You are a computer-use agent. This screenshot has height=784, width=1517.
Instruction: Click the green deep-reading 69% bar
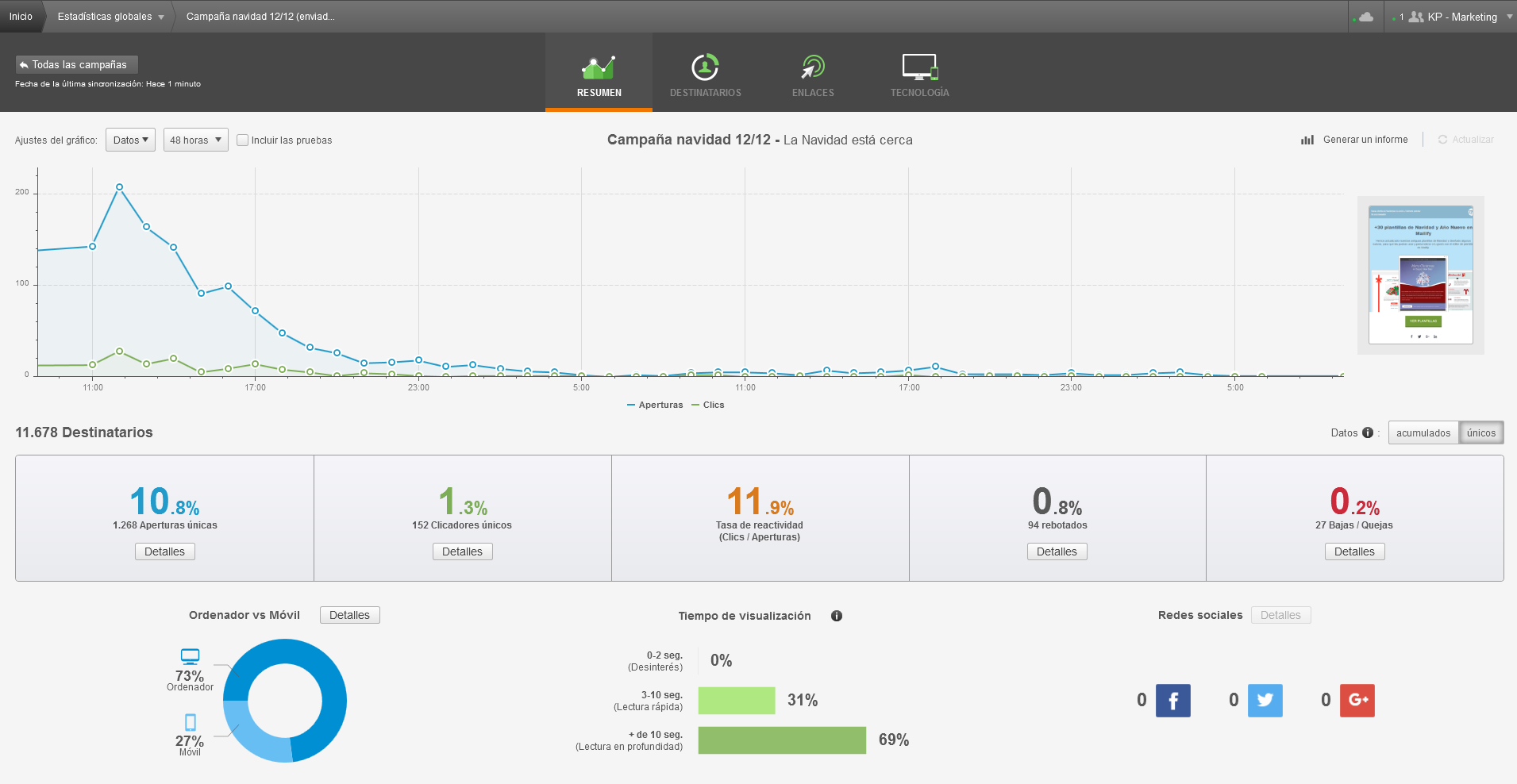(782, 740)
